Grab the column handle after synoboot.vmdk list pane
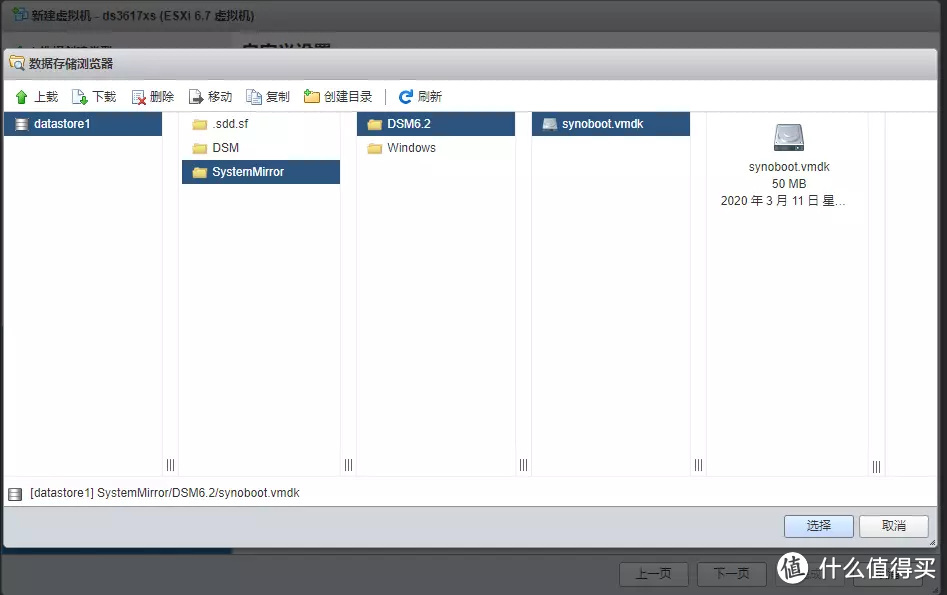Viewport: 947px width, 595px height. coord(699,465)
